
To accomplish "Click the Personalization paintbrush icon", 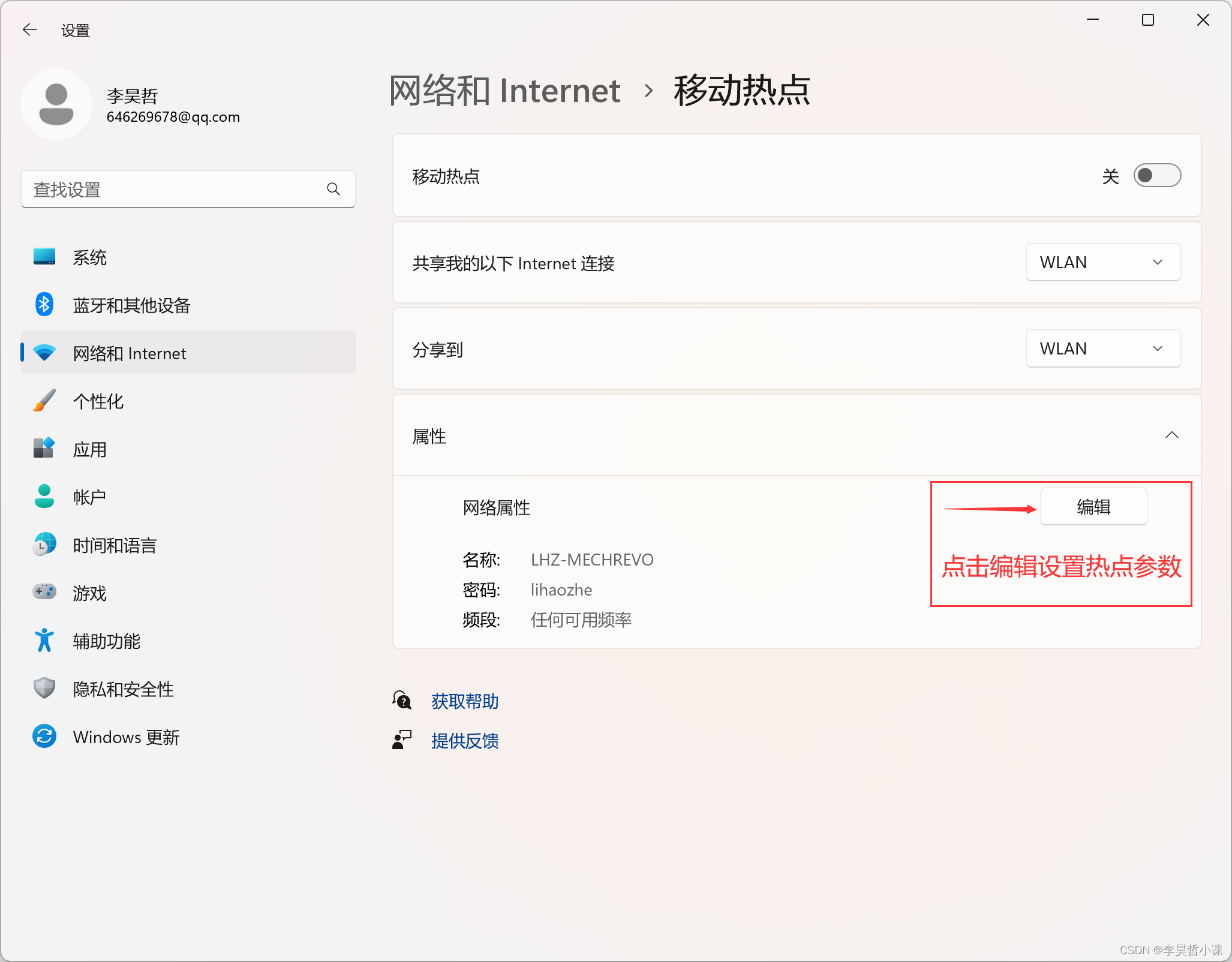I will tap(44, 401).
